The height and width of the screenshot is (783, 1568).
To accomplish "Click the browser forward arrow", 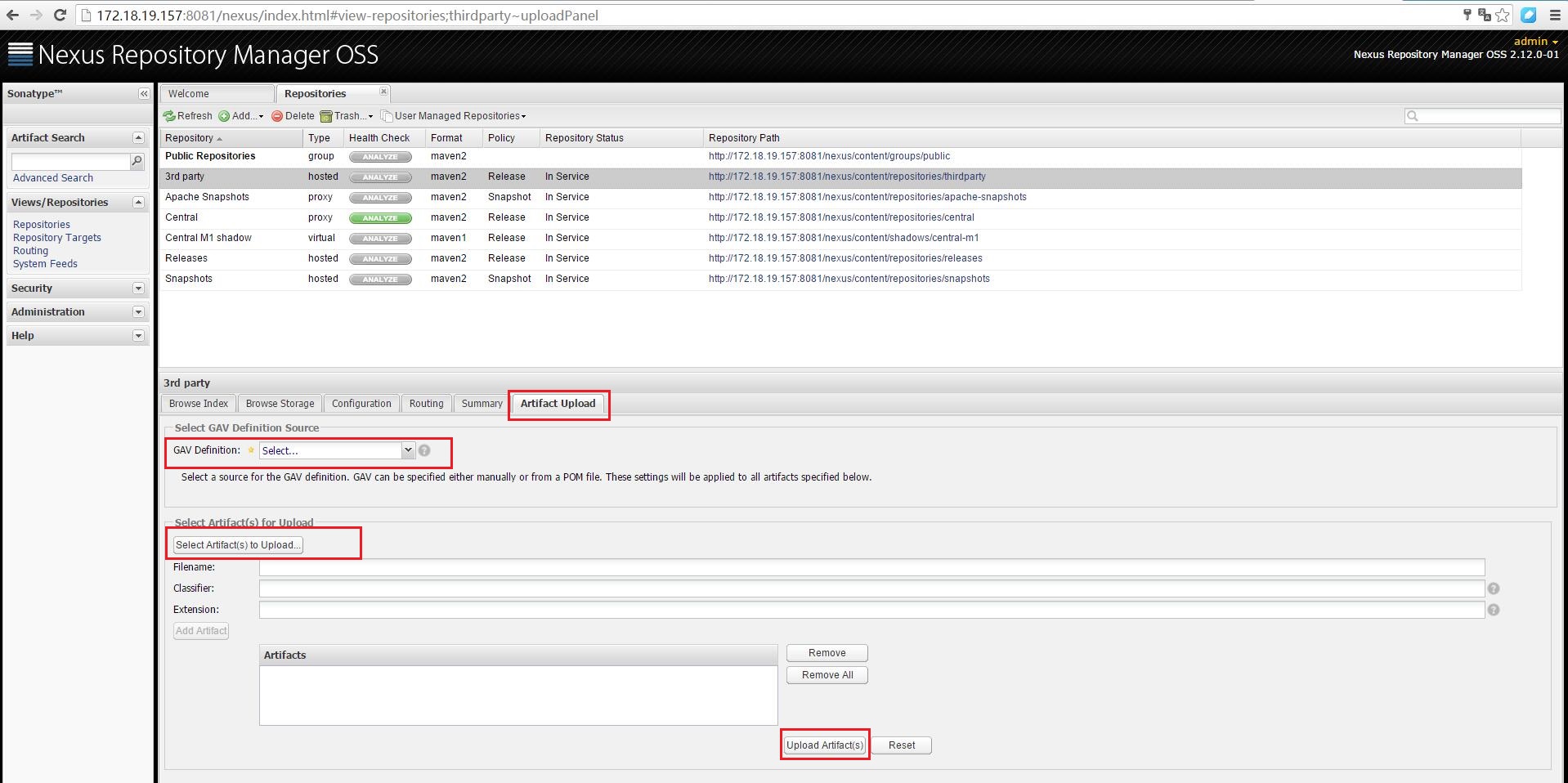I will [x=36, y=15].
